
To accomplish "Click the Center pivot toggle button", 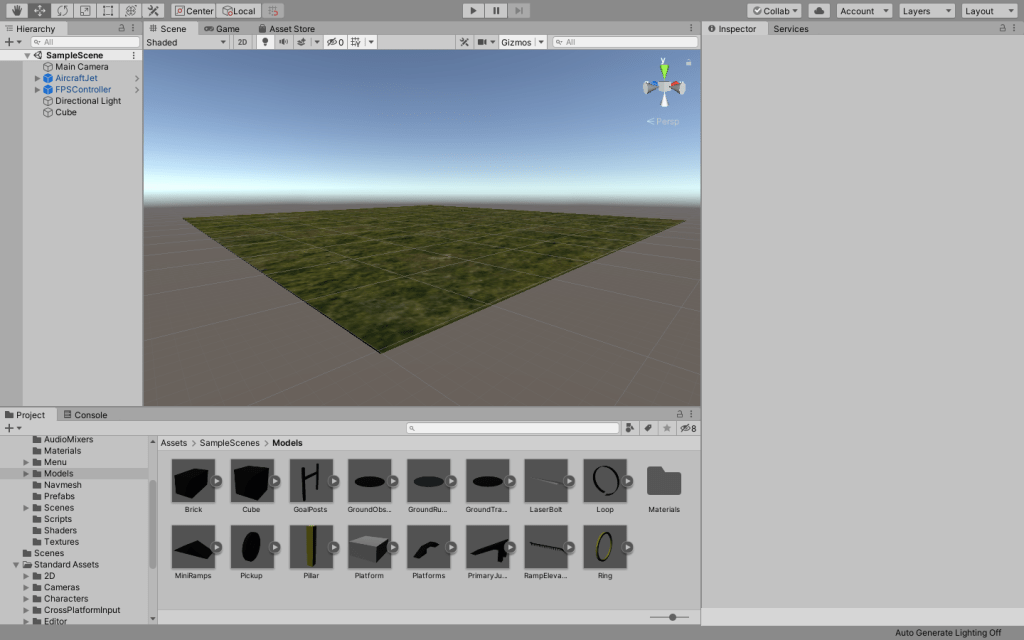I will coord(194,11).
